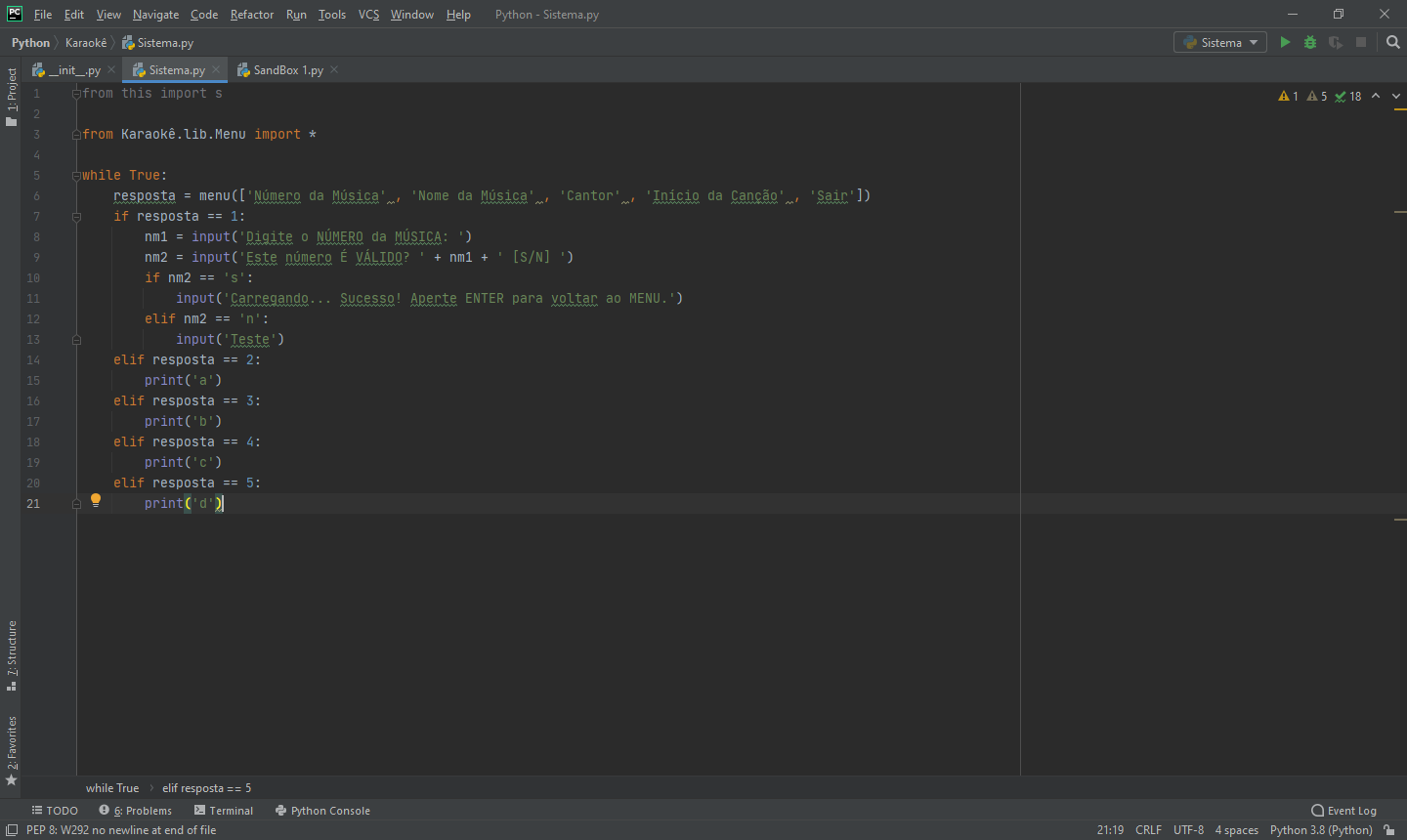Open the Edit menu

point(74,15)
